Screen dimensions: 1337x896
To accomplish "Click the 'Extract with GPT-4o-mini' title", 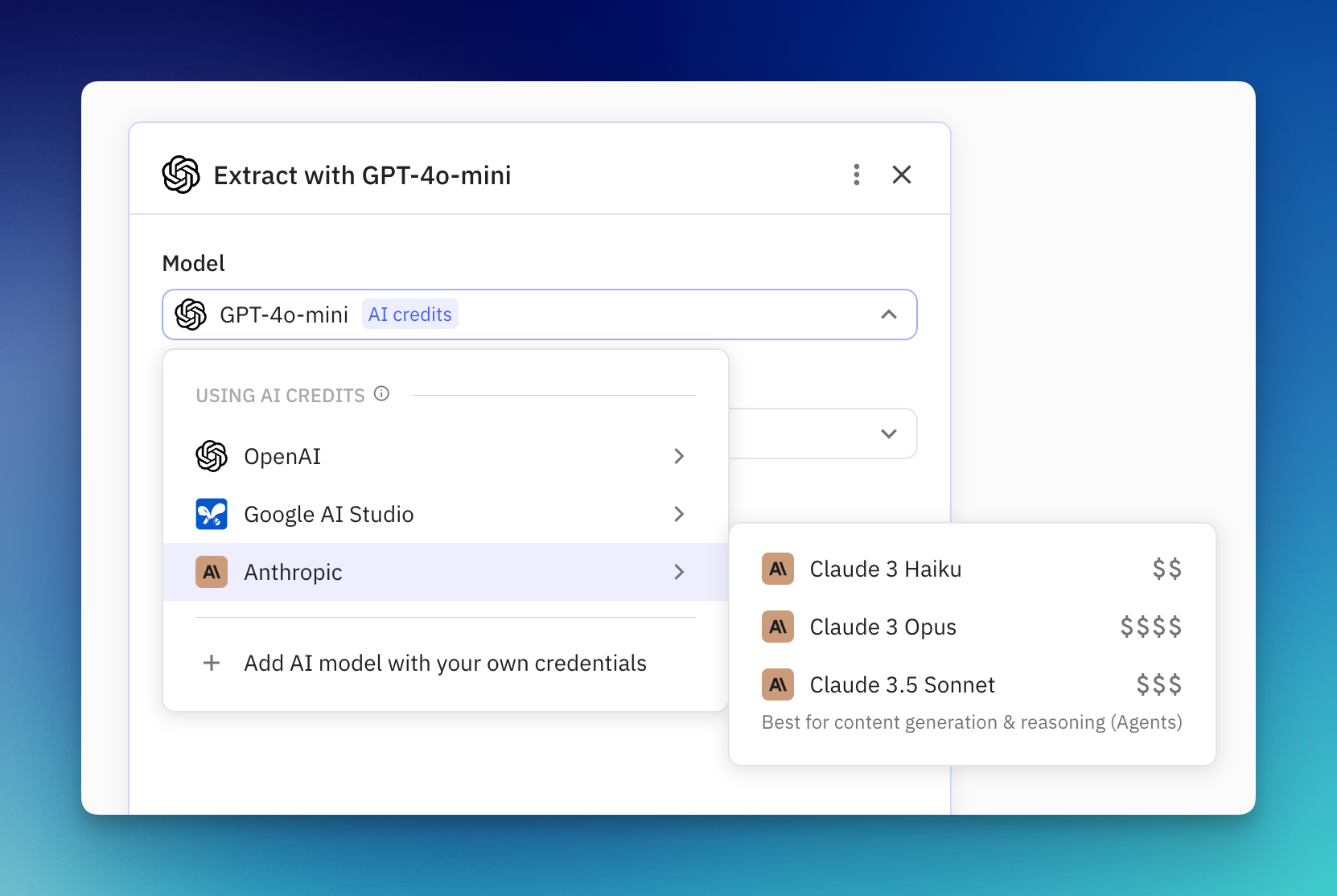I will pyautogui.click(x=363, y=175).
